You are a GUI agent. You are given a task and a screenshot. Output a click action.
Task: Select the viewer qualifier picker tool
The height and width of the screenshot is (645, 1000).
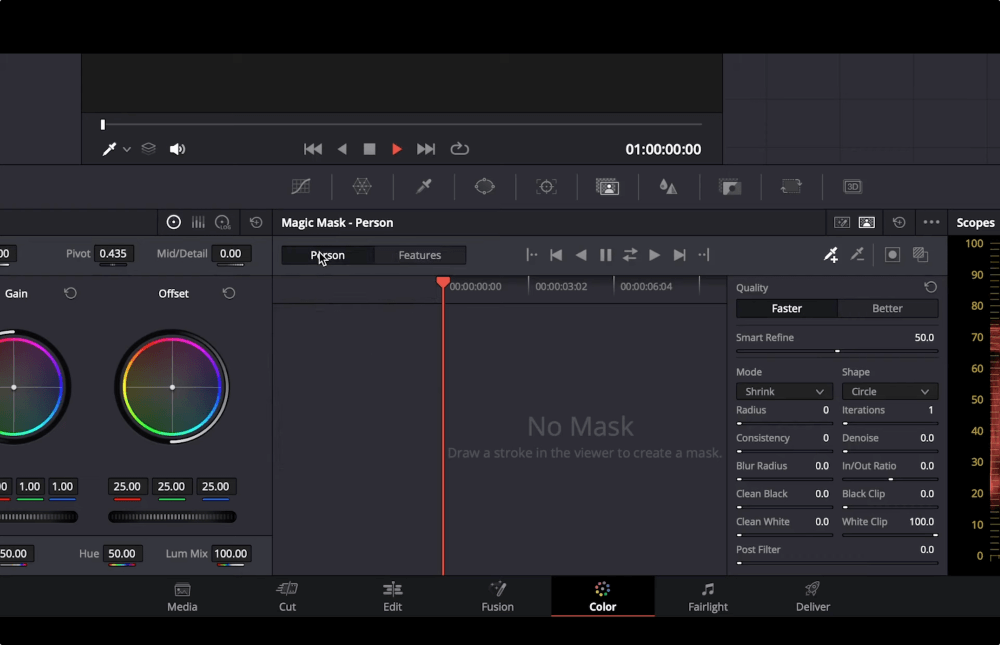(109, 149)
